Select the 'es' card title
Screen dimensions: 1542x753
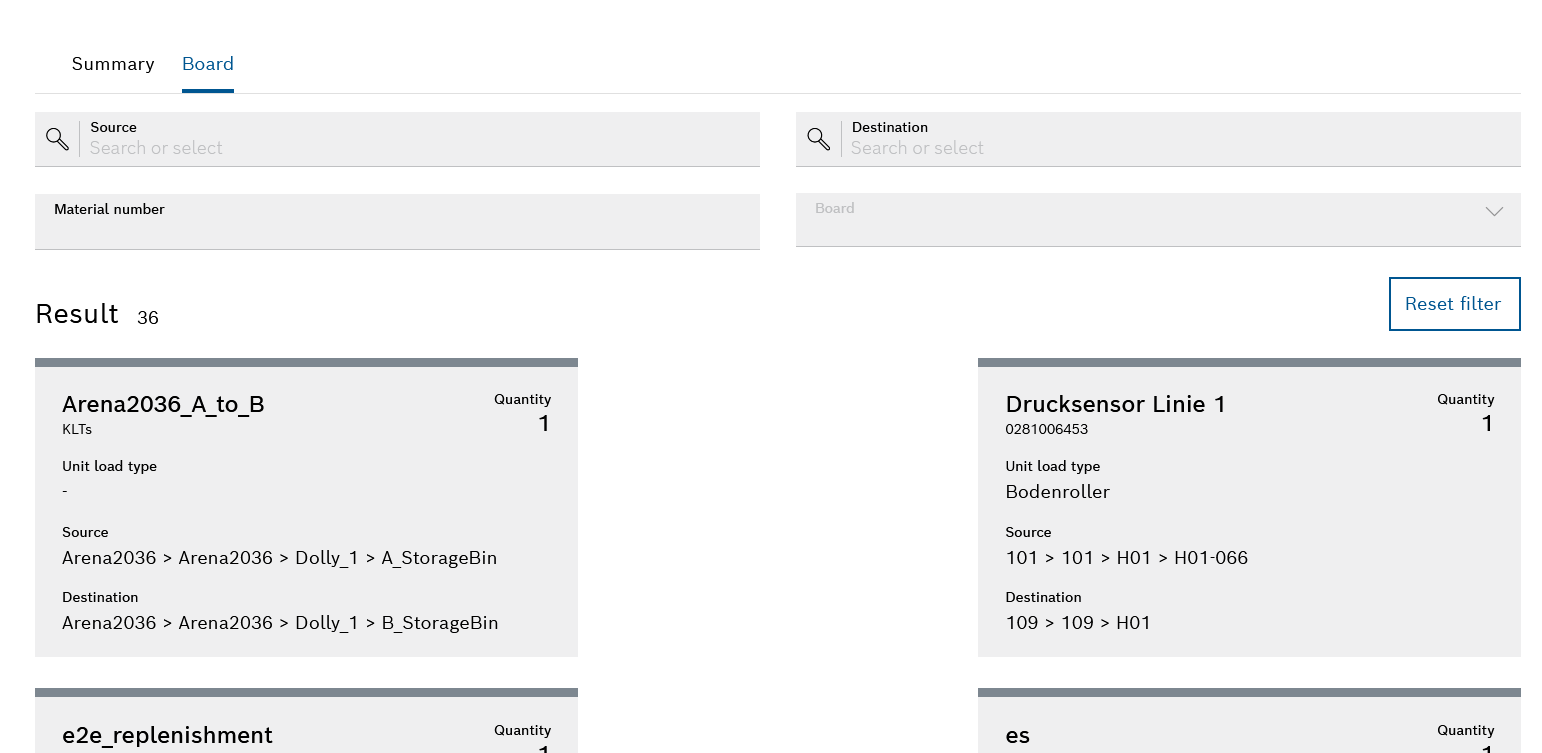[1017, 736]
